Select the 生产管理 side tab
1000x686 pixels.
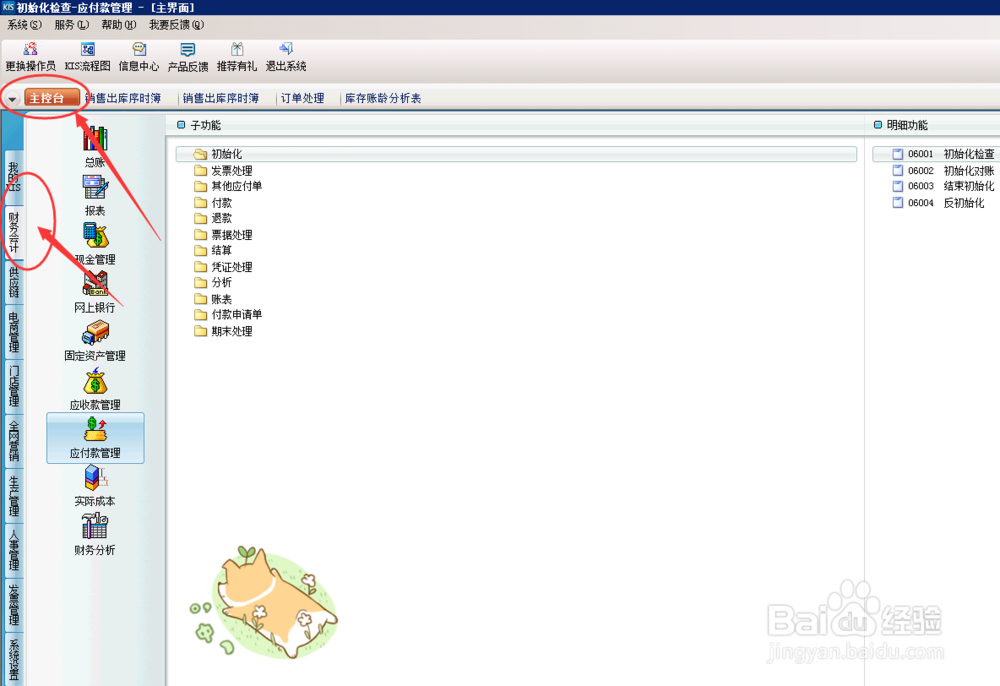point(13,495)
